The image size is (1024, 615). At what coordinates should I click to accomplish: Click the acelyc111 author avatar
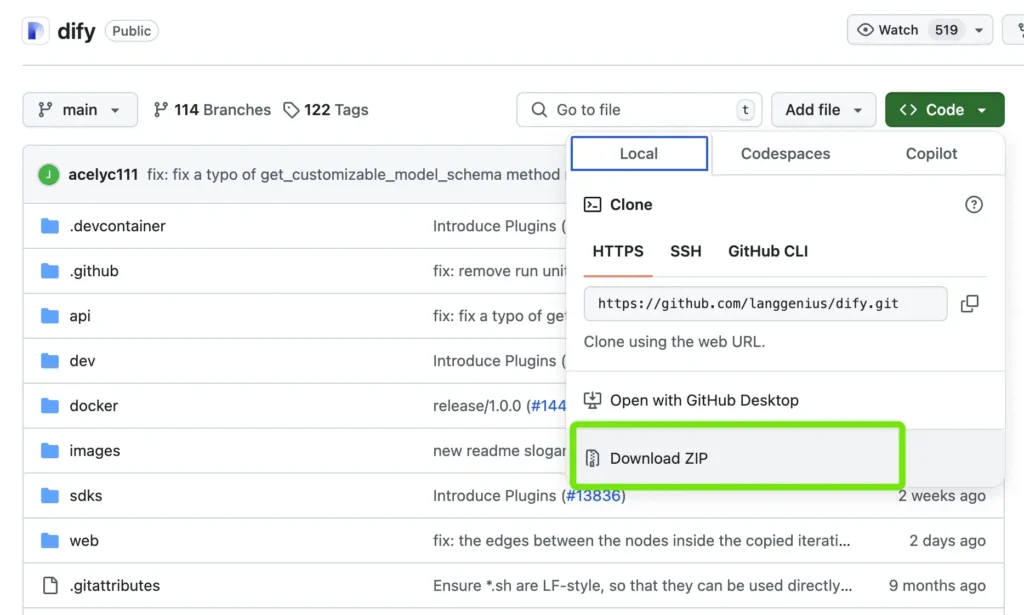coord(49,175)
